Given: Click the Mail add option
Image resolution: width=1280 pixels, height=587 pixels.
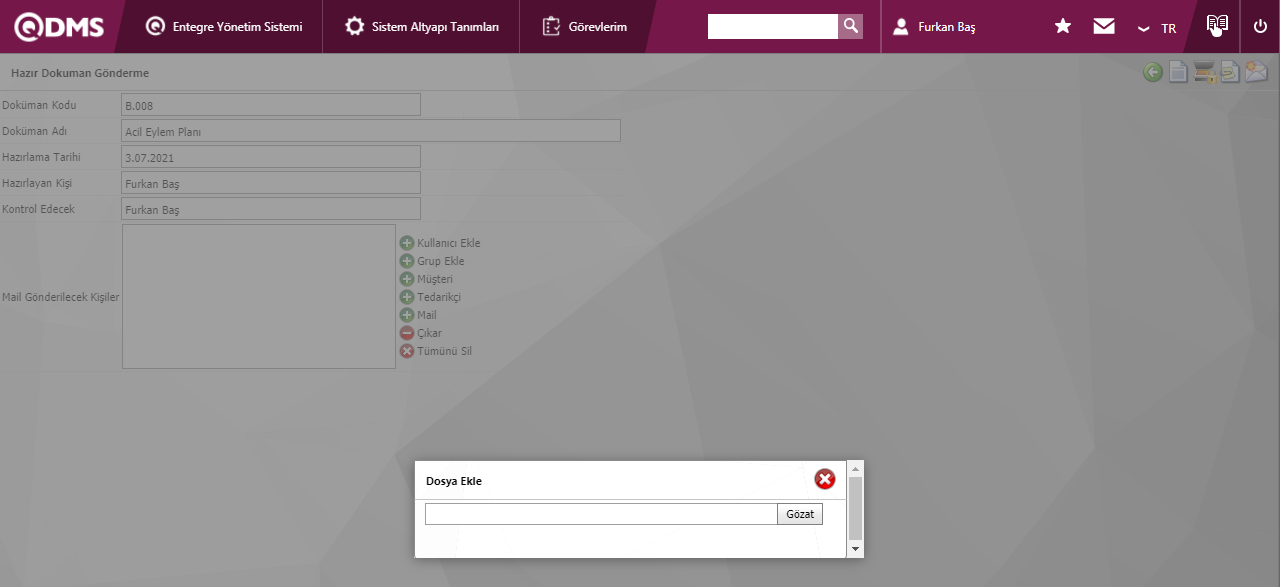Looking at the screenshot, I should point(418,315).
